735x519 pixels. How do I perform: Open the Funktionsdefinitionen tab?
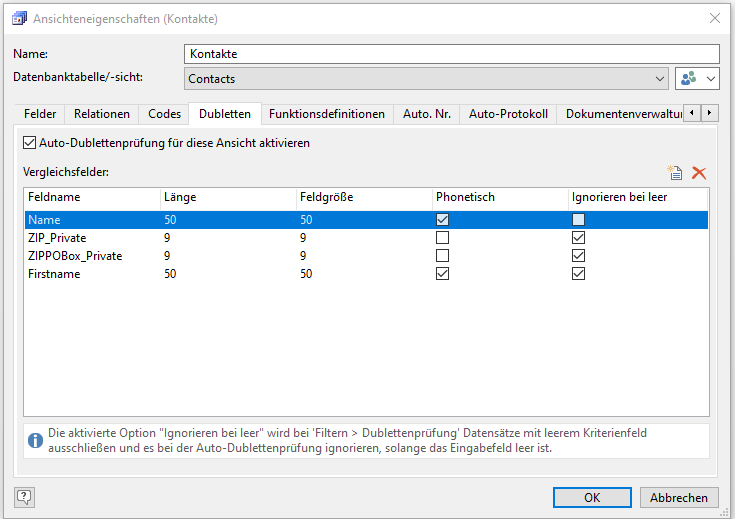pos(327,114)
